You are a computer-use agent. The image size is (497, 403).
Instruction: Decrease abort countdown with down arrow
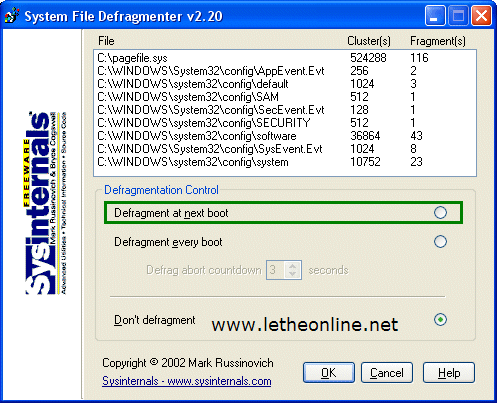pyautogui.click(x=293, y=274)
